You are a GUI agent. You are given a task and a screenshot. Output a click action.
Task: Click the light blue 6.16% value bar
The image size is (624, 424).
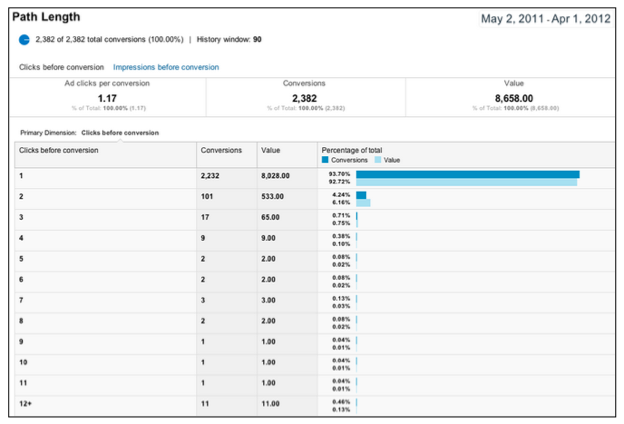pyautogui.click(x=363, y=203)
